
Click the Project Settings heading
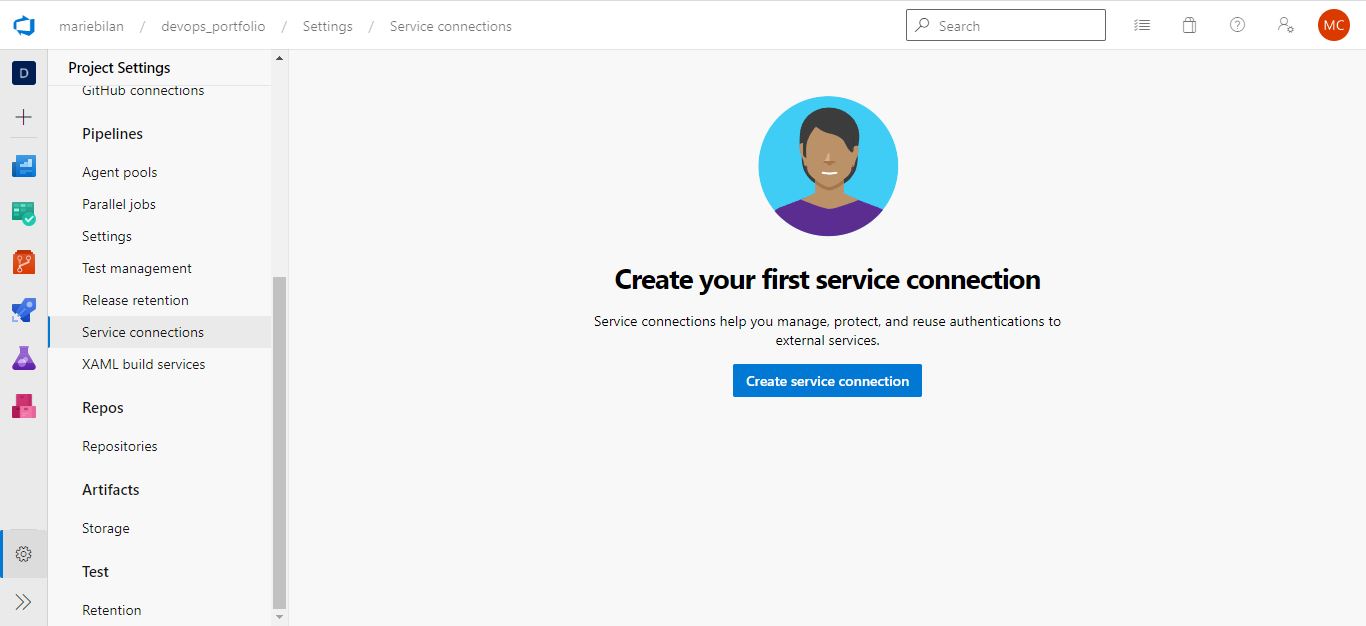point(119,68)
